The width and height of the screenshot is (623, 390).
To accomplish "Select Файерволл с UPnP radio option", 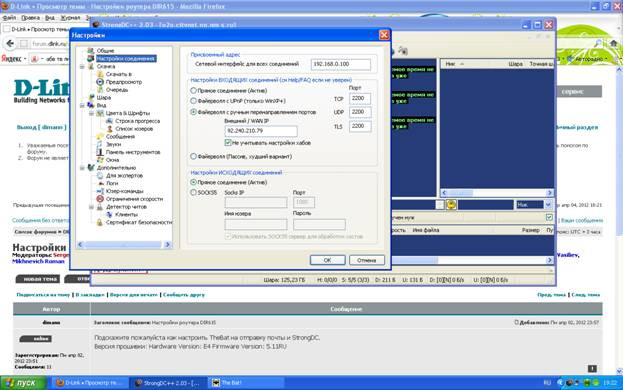I will (193, 101).
